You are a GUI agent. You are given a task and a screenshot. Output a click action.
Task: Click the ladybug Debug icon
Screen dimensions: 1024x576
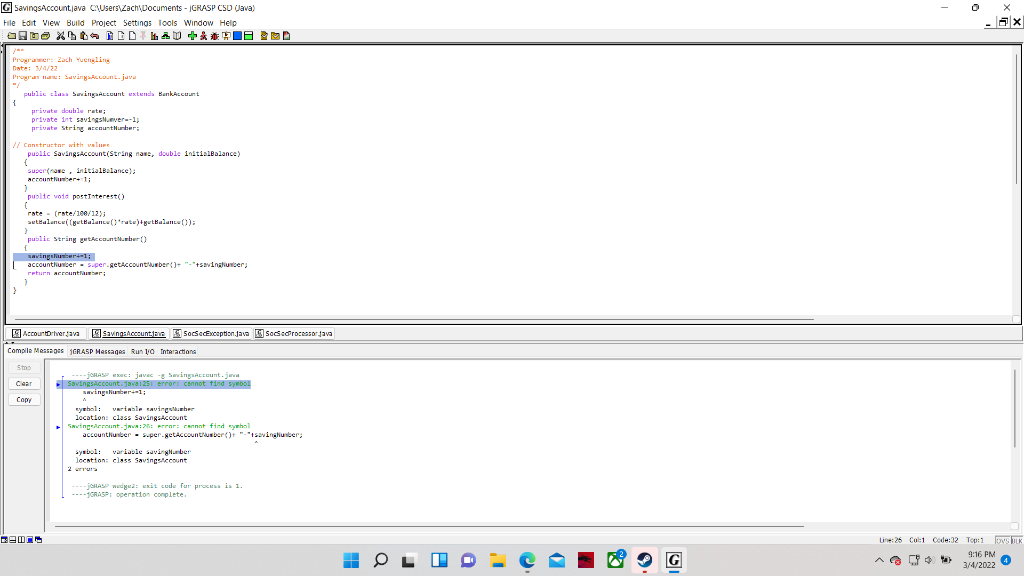pyautogui.click(x=215, y=36)
